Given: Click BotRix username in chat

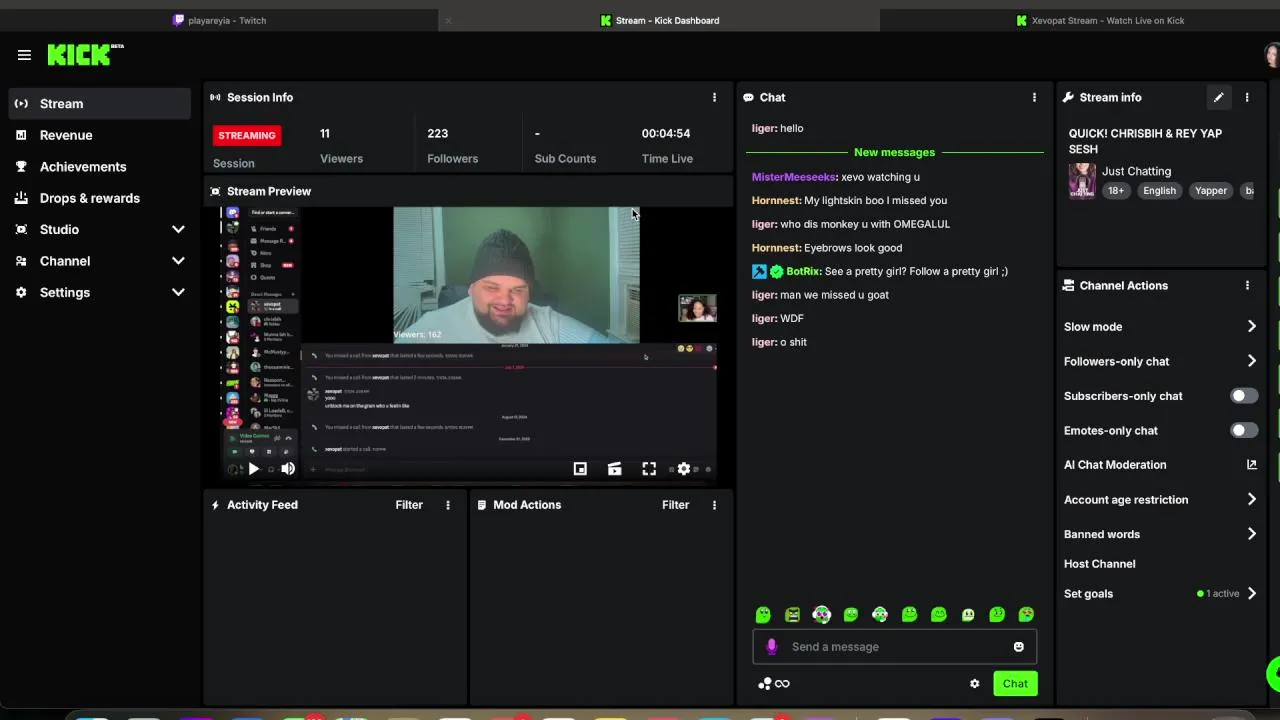Looking at the screenshot, I should tap(803, 271).
